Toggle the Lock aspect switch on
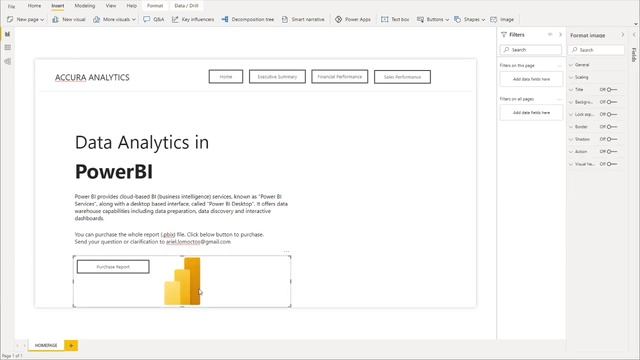 coord(611,114)
